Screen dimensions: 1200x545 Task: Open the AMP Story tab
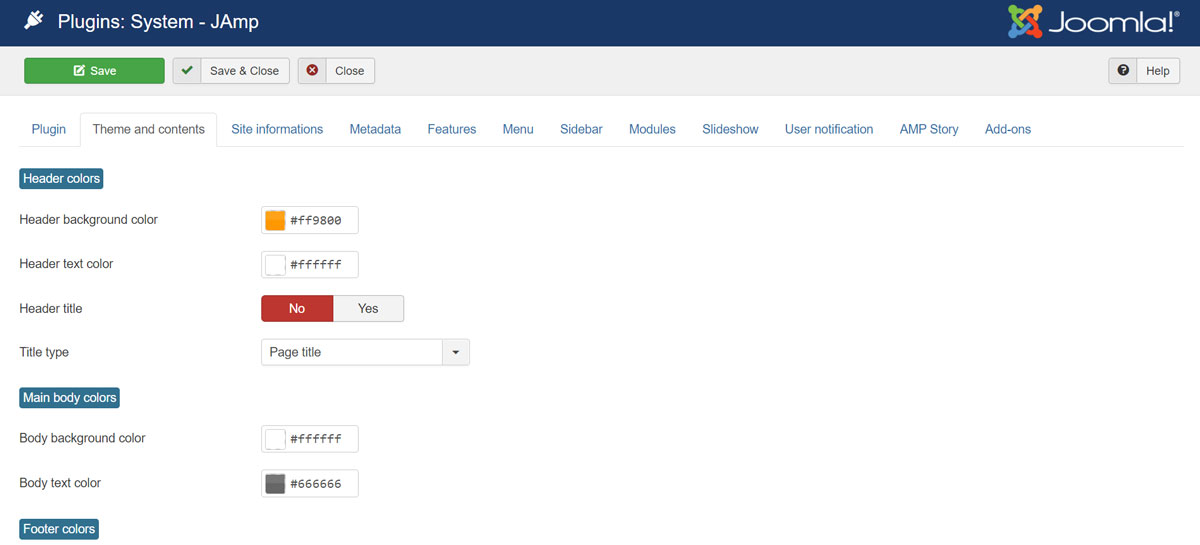(x=929, y=129)
